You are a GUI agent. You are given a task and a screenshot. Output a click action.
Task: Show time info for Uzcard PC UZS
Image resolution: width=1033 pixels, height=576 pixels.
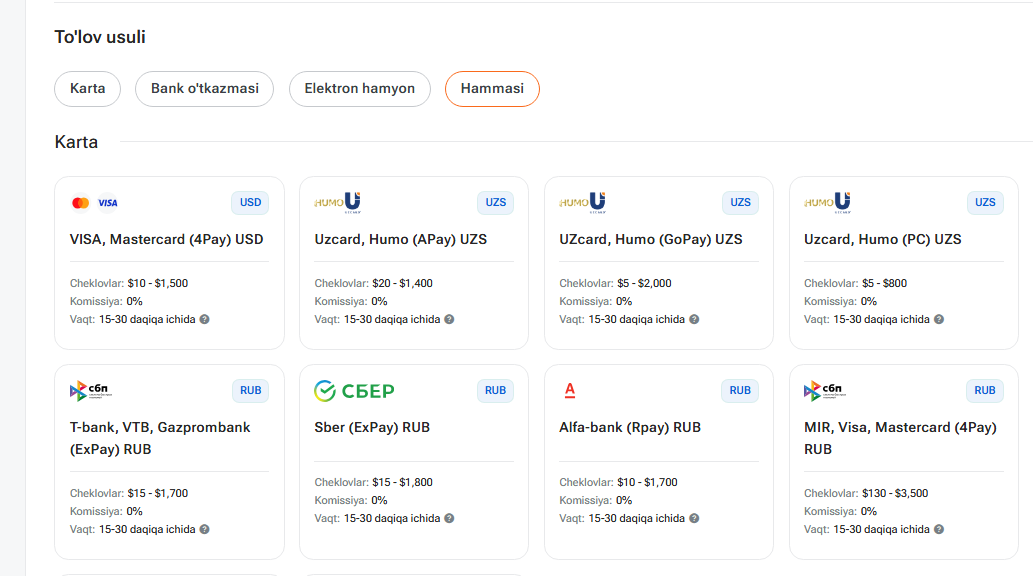939,319
